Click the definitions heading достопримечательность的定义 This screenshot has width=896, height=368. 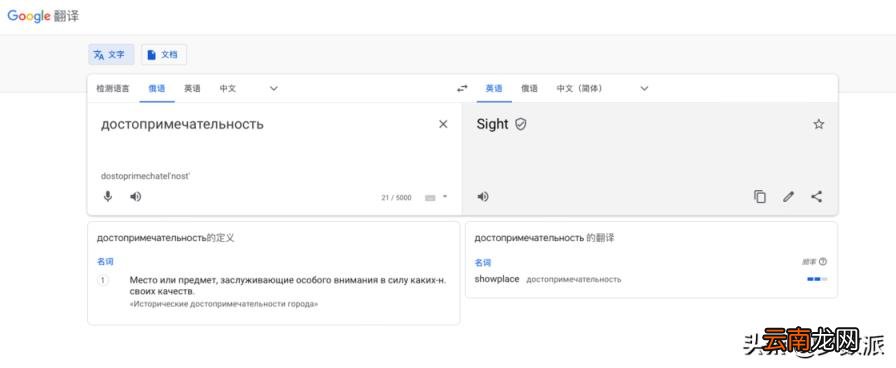(x=165, y=238)
